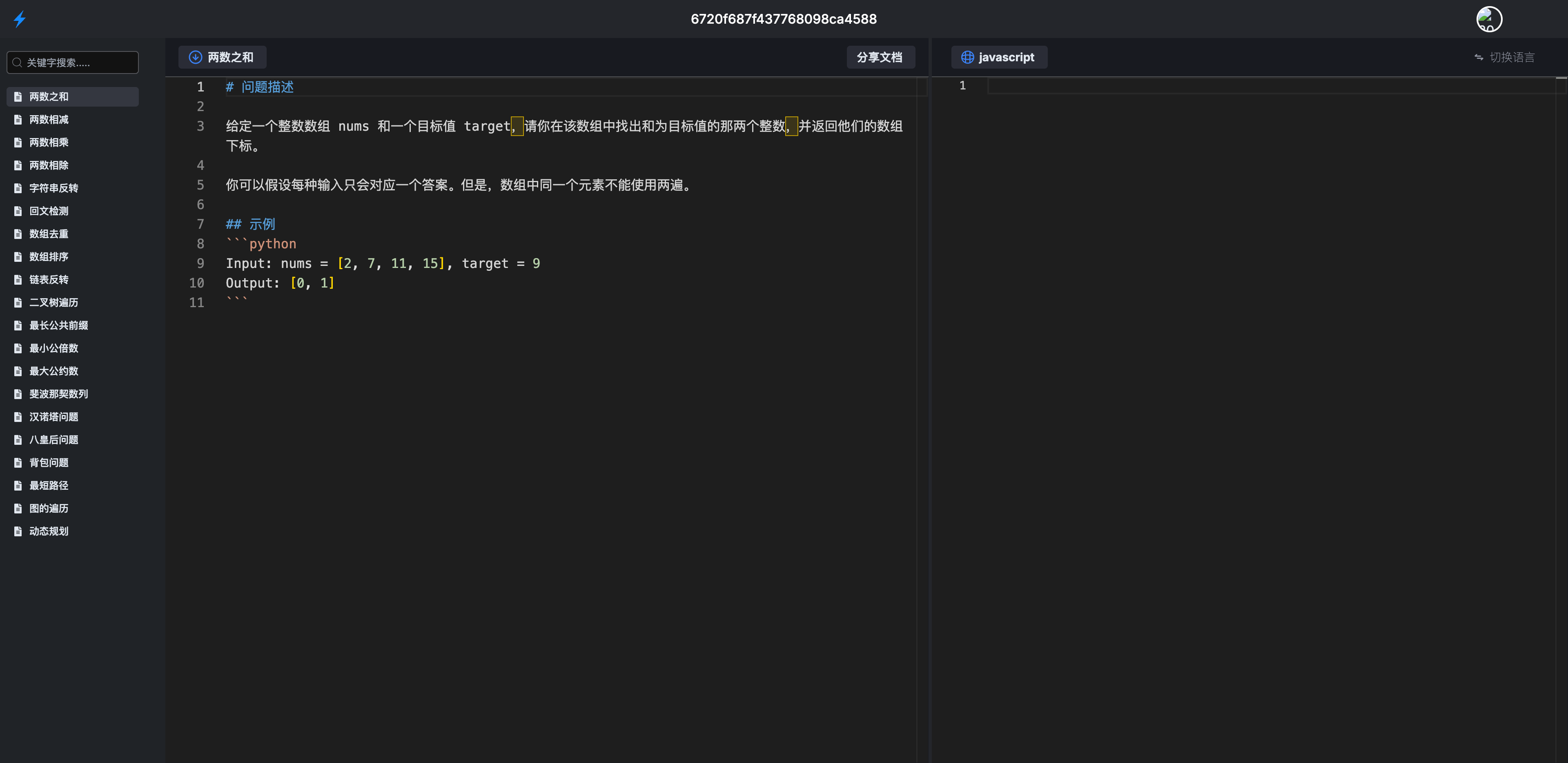Click line 1 of the javascript editor

[x=1217, y=86]
